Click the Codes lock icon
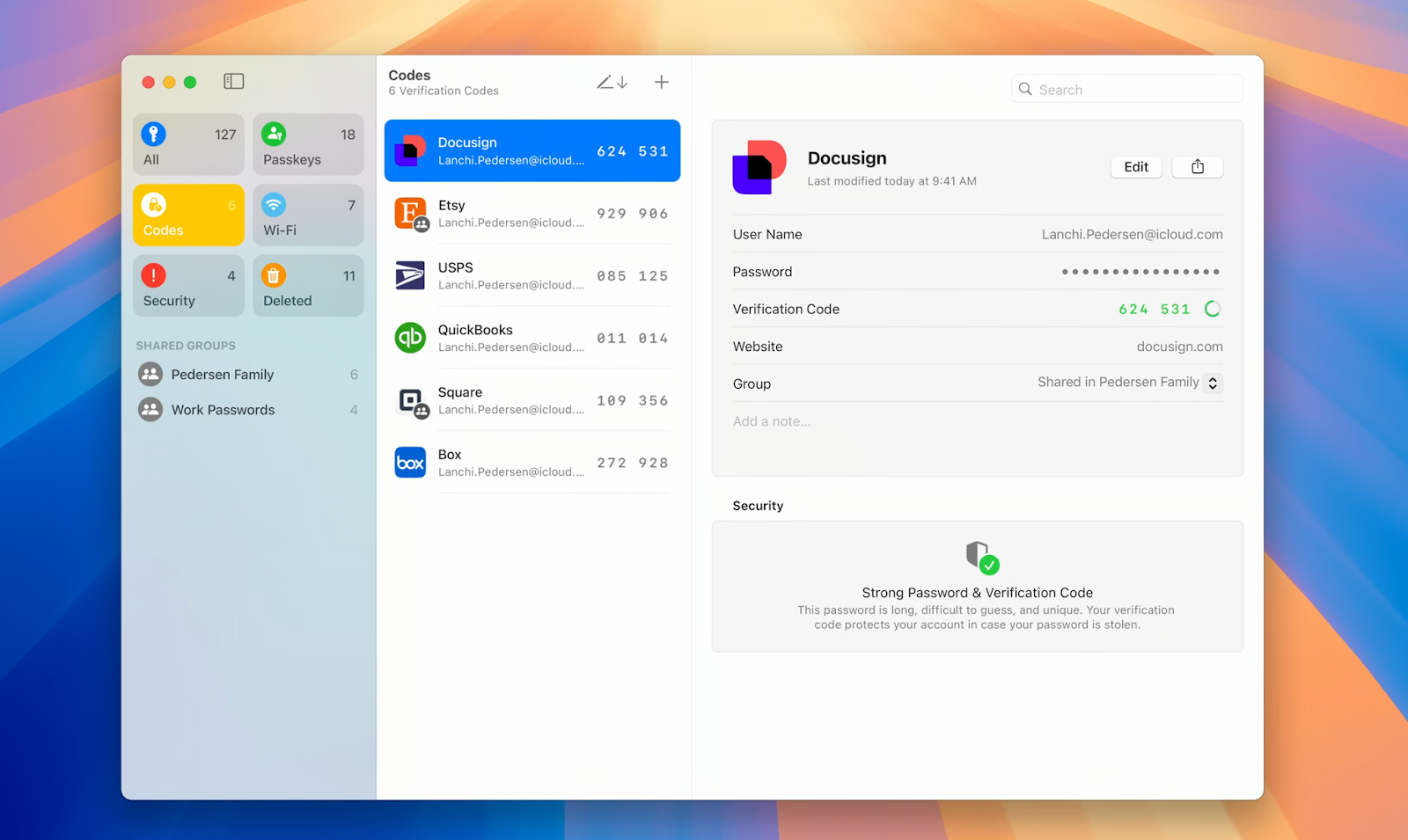Screen dimensions: 1408x840 tap(153, 204)
